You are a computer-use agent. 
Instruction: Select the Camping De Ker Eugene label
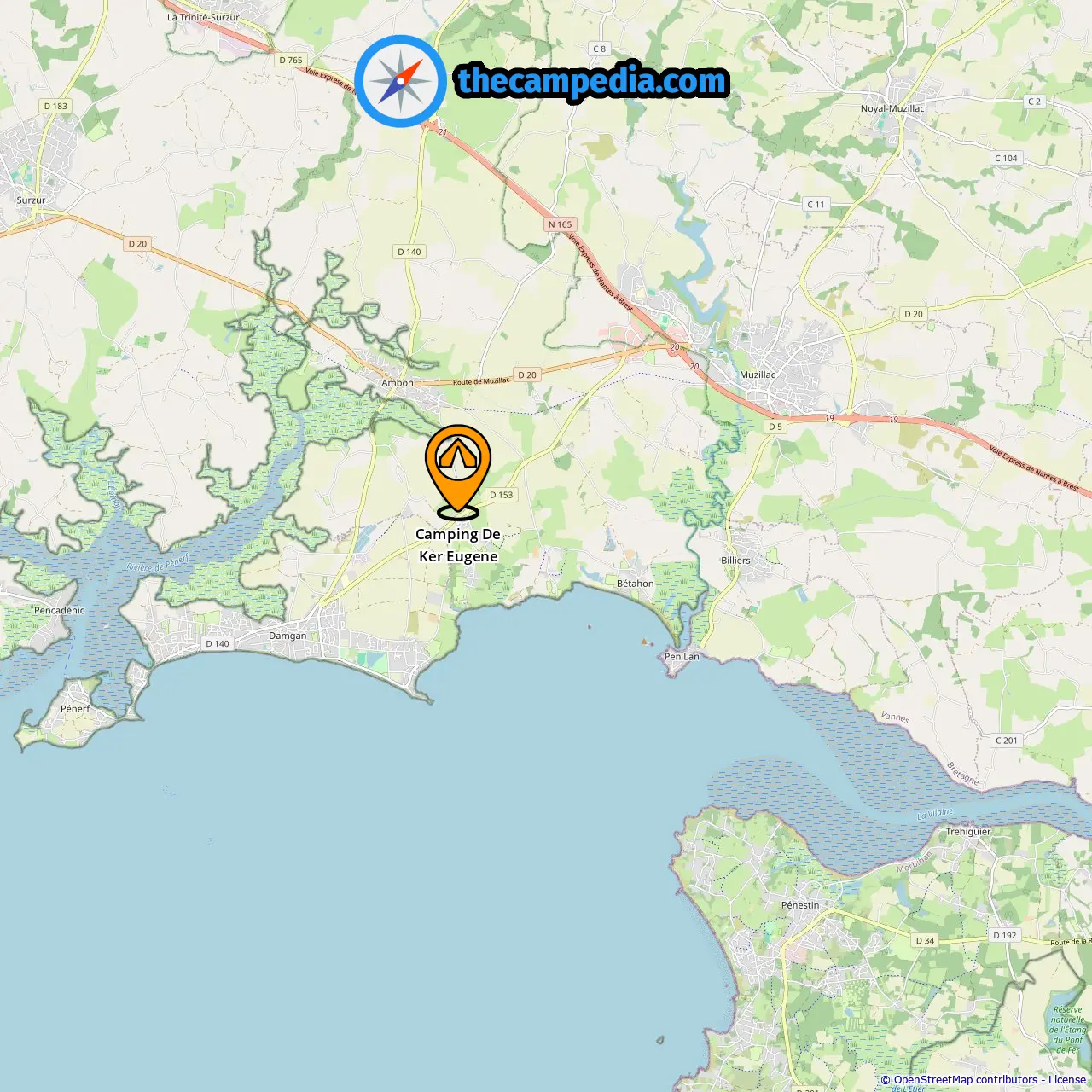[x=458, y=545]
